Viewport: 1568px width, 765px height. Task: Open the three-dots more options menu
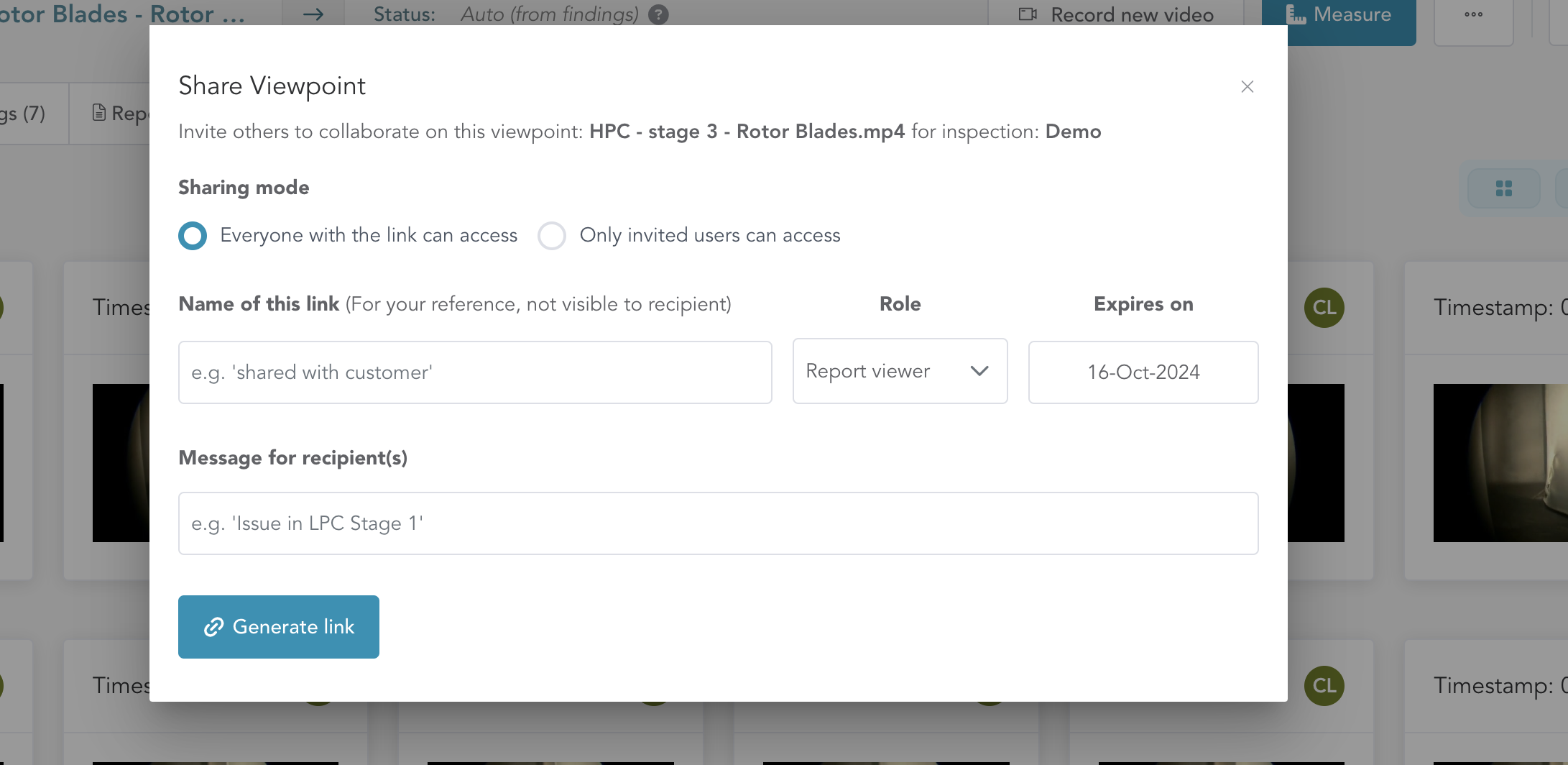click(1473, 16)
